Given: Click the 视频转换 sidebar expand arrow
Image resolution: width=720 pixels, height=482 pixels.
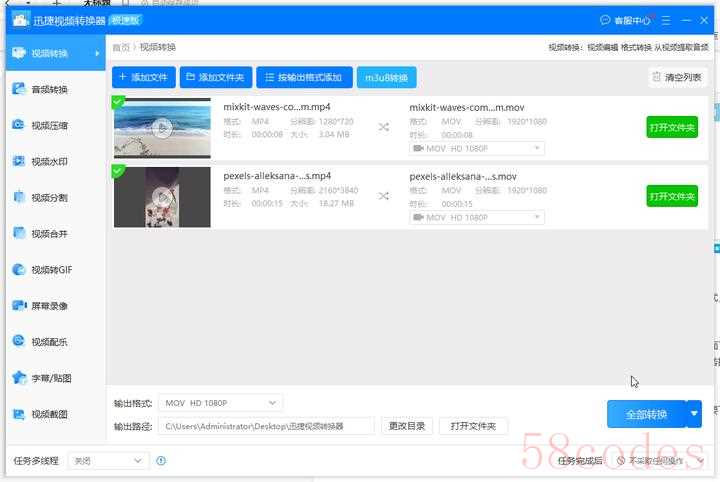Looking at the screenshot, I should coord(97,53).
